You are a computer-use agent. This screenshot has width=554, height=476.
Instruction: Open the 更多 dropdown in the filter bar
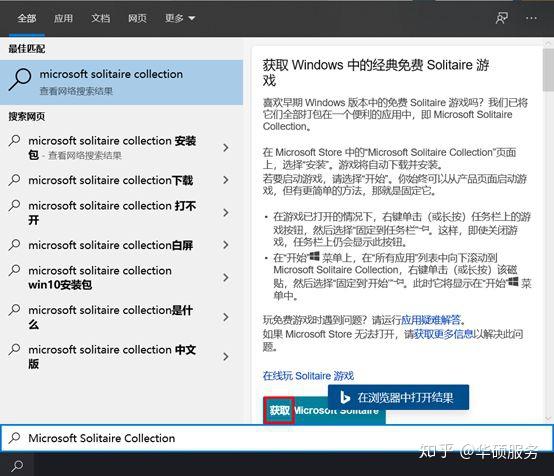(180, 18)
